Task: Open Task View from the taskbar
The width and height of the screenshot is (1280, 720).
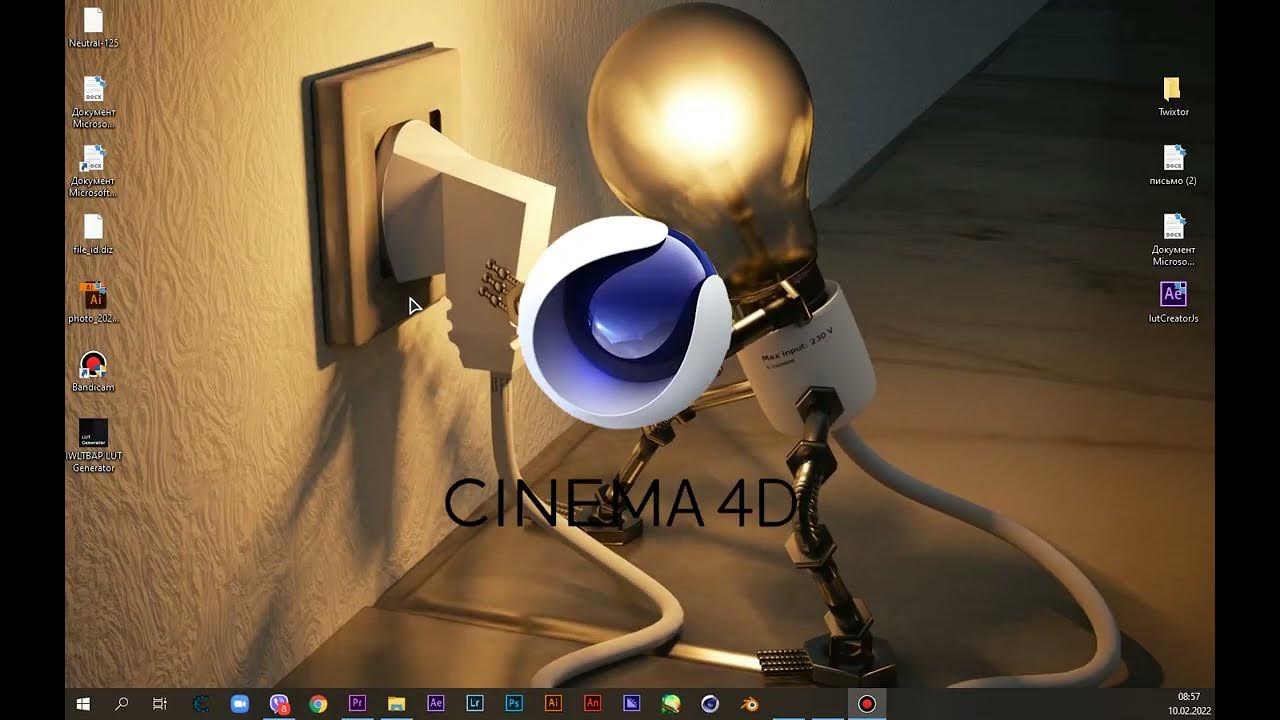Action: [x=160, y=704]
